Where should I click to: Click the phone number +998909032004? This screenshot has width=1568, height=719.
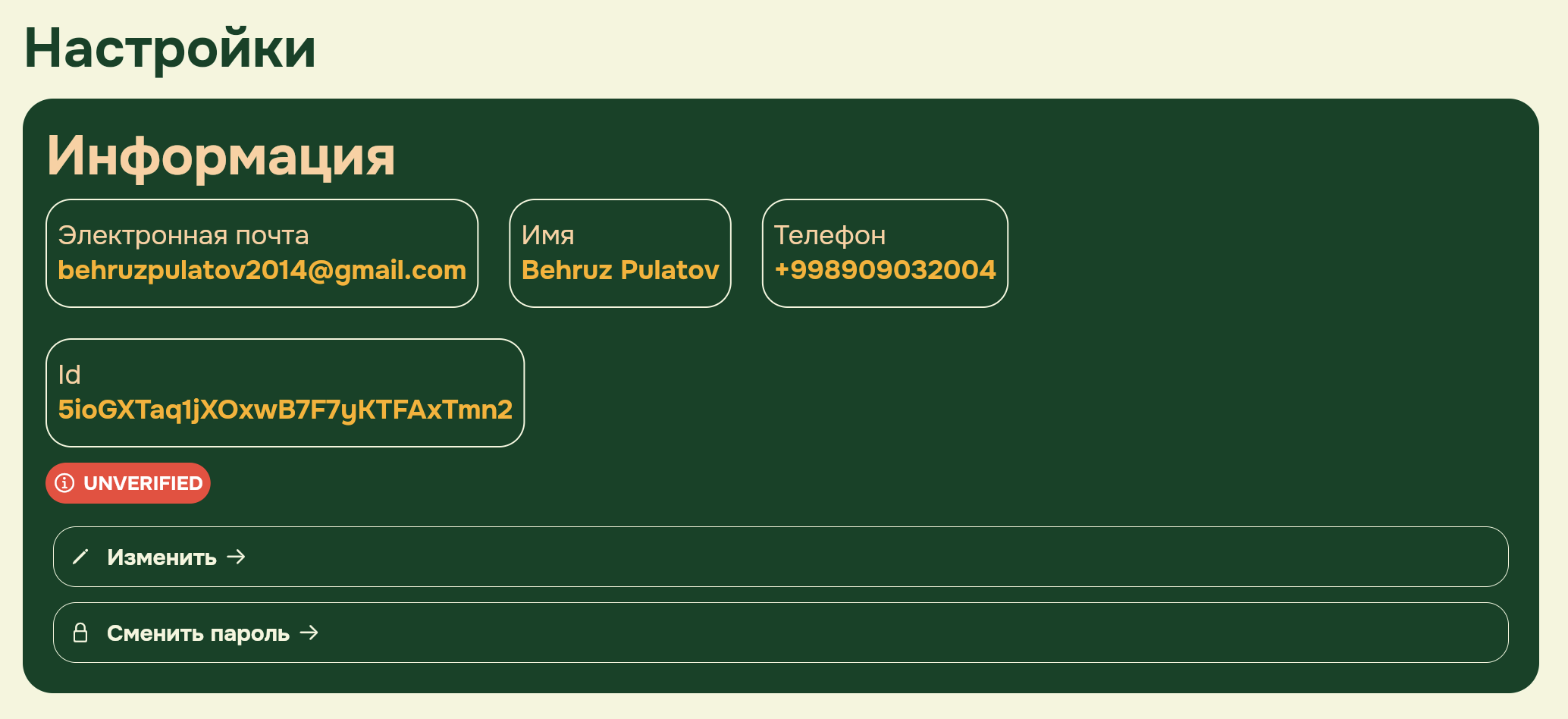[x=885, y=270]
